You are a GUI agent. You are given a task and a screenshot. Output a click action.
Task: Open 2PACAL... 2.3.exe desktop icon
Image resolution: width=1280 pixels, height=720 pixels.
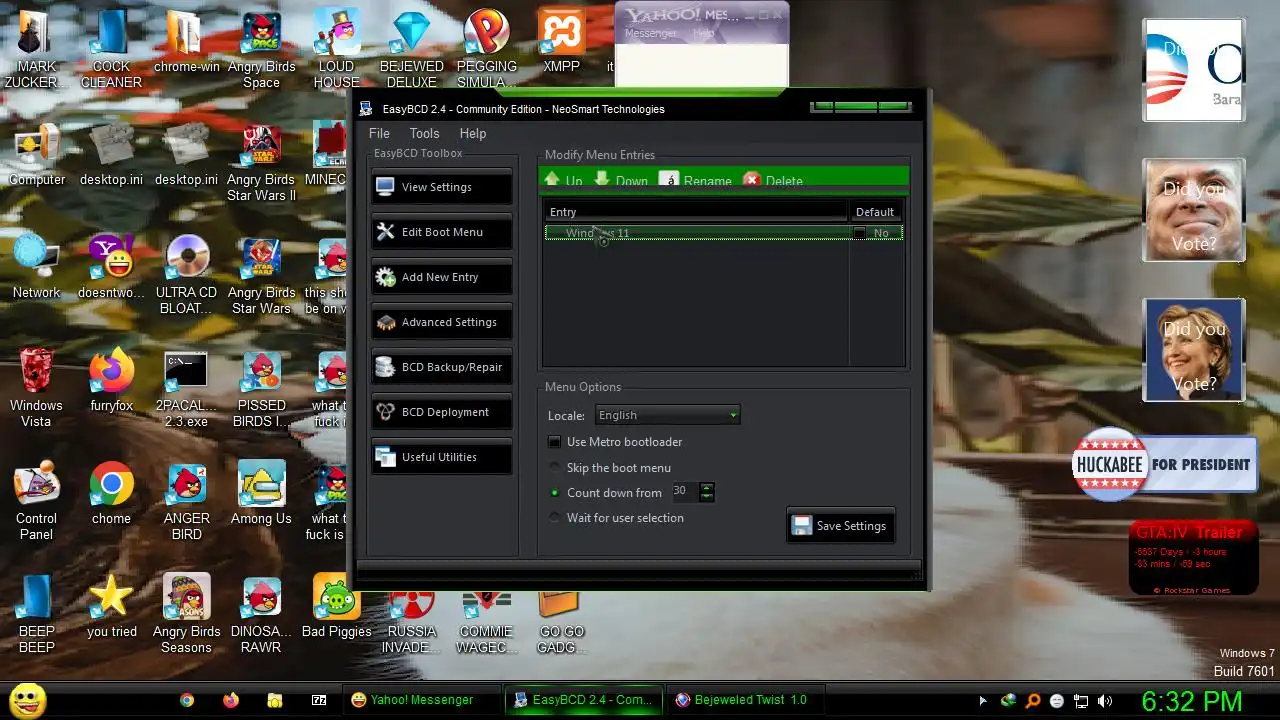pyautogui.click(x=187, y=388)
